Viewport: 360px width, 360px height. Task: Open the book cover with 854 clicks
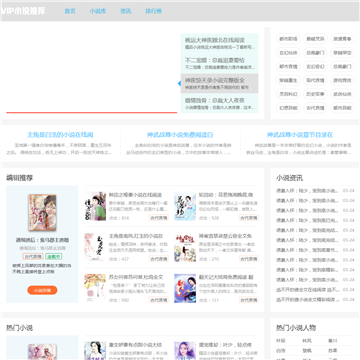[95, 206]
